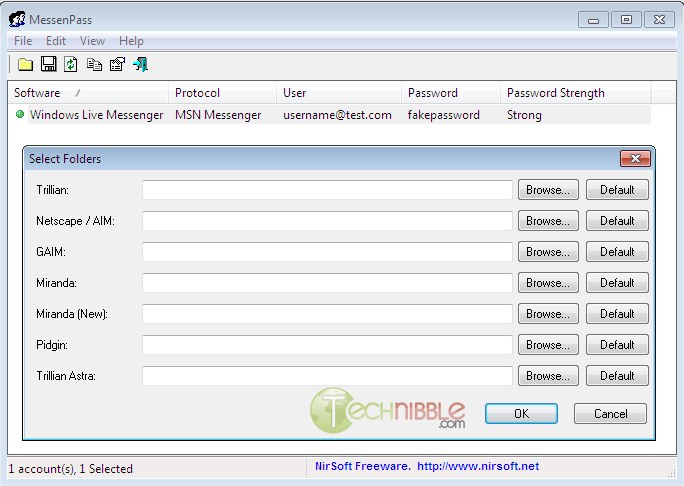Image resolution: width=684 pixels, height=486 pixels.
Task: Confirm the Select Folders dialog with OK
Action: 521,413
